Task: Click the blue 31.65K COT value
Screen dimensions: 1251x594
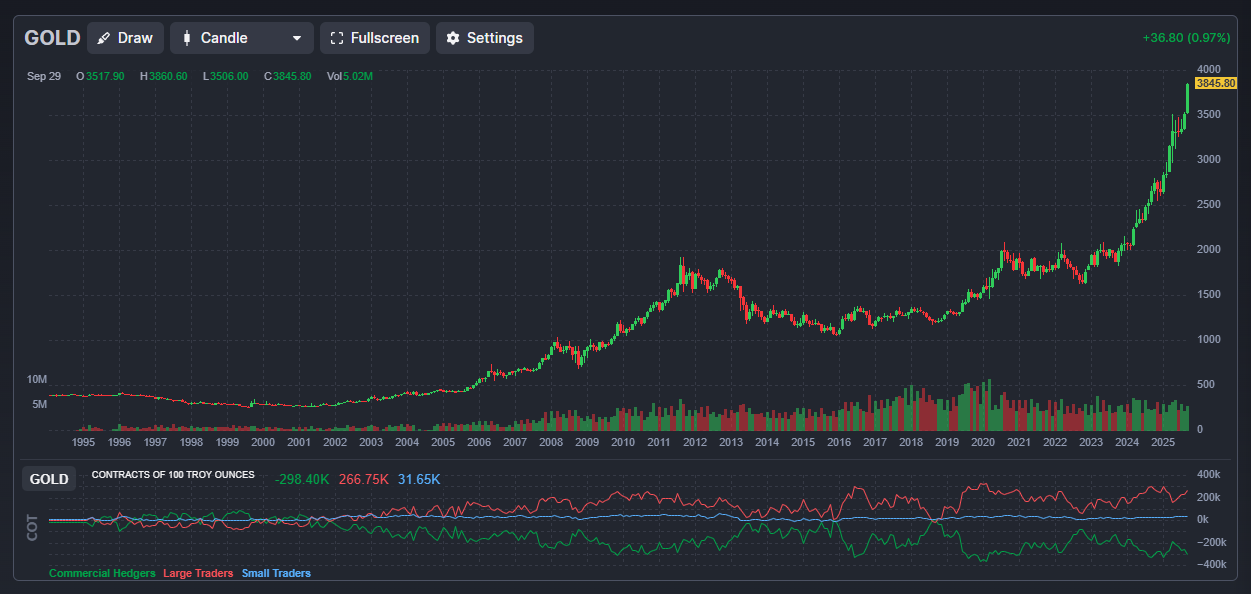Action: [x=419, y=479]
